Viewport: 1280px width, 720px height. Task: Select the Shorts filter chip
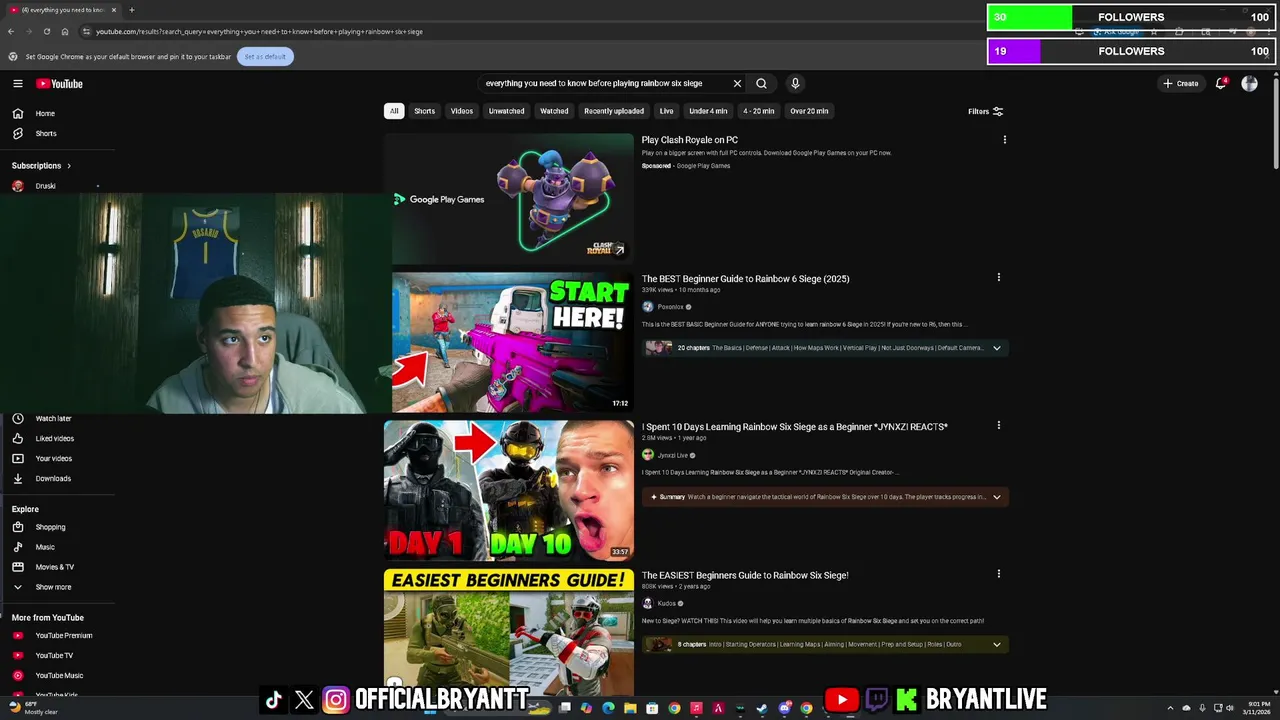[425, 111]
